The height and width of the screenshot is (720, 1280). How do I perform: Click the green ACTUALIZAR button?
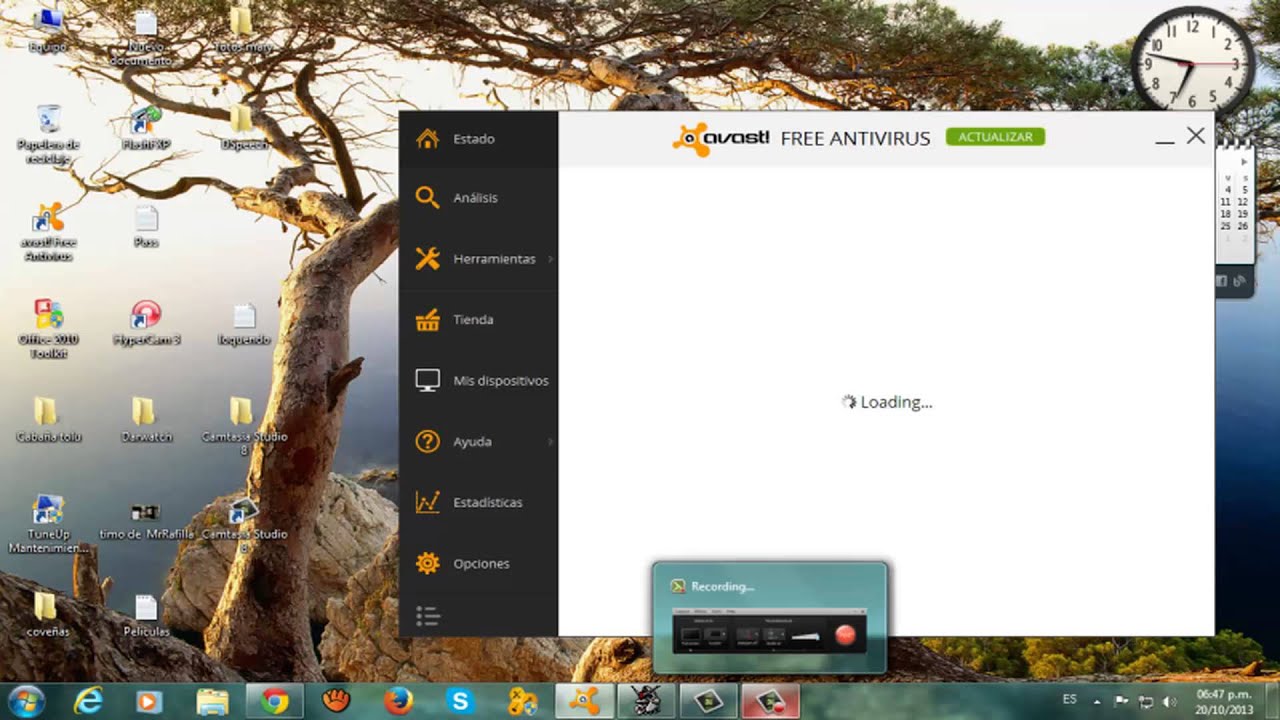(x=995, y=137)
